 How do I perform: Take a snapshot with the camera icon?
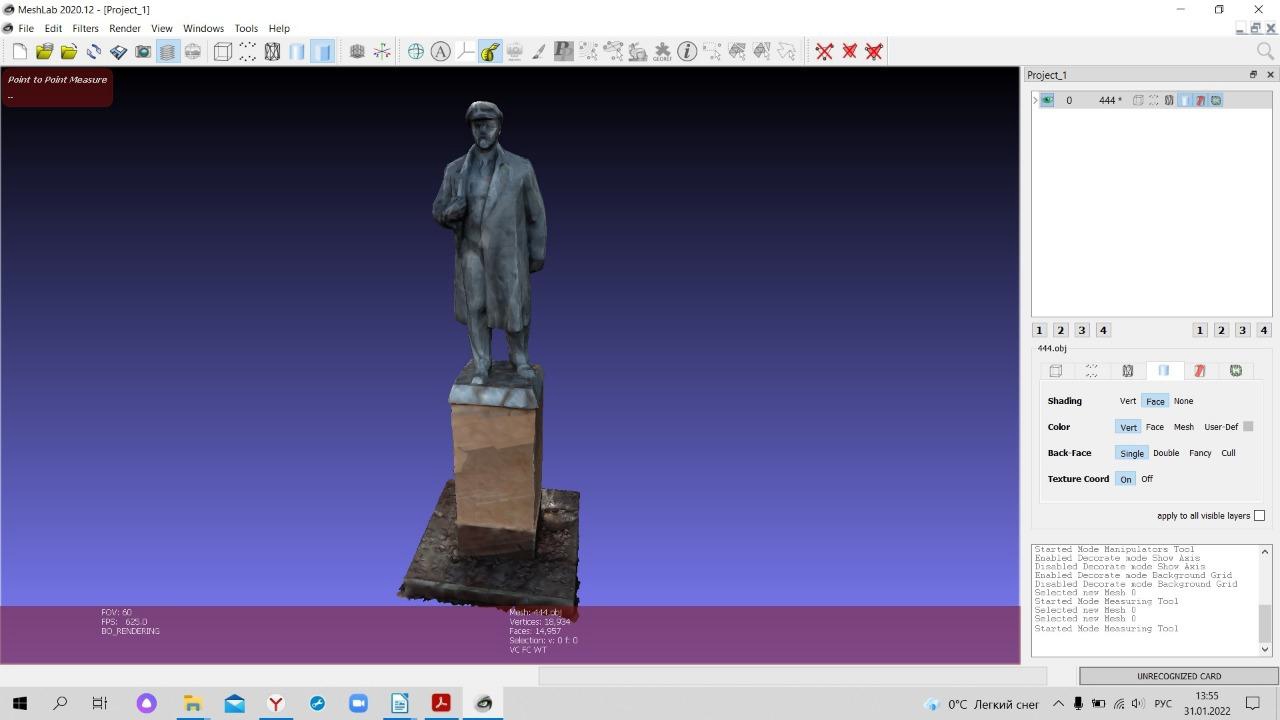tap(143, 51)
